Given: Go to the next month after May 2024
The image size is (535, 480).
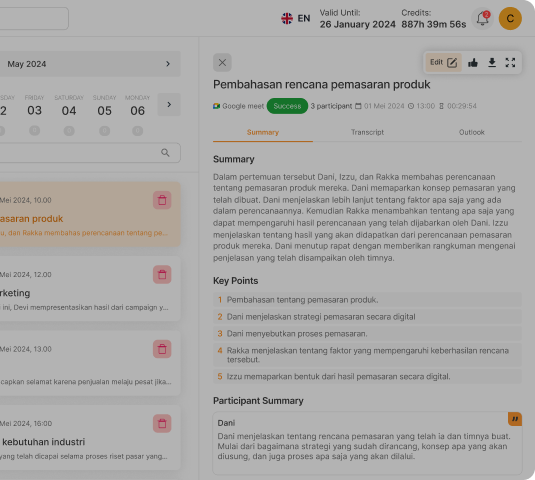Looking at the screenshot, I should click(x=168, y=64).
